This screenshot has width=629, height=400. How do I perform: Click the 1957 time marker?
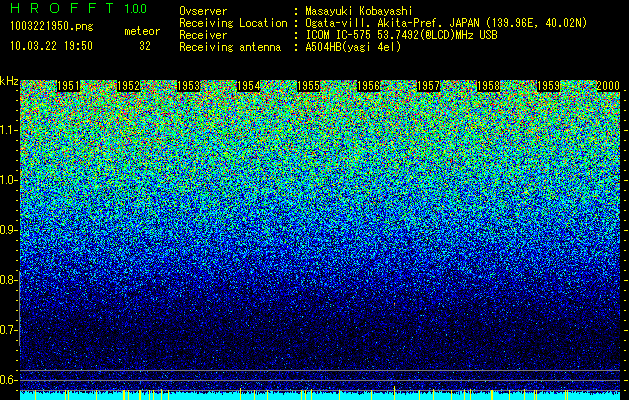[x=428, y=86]
